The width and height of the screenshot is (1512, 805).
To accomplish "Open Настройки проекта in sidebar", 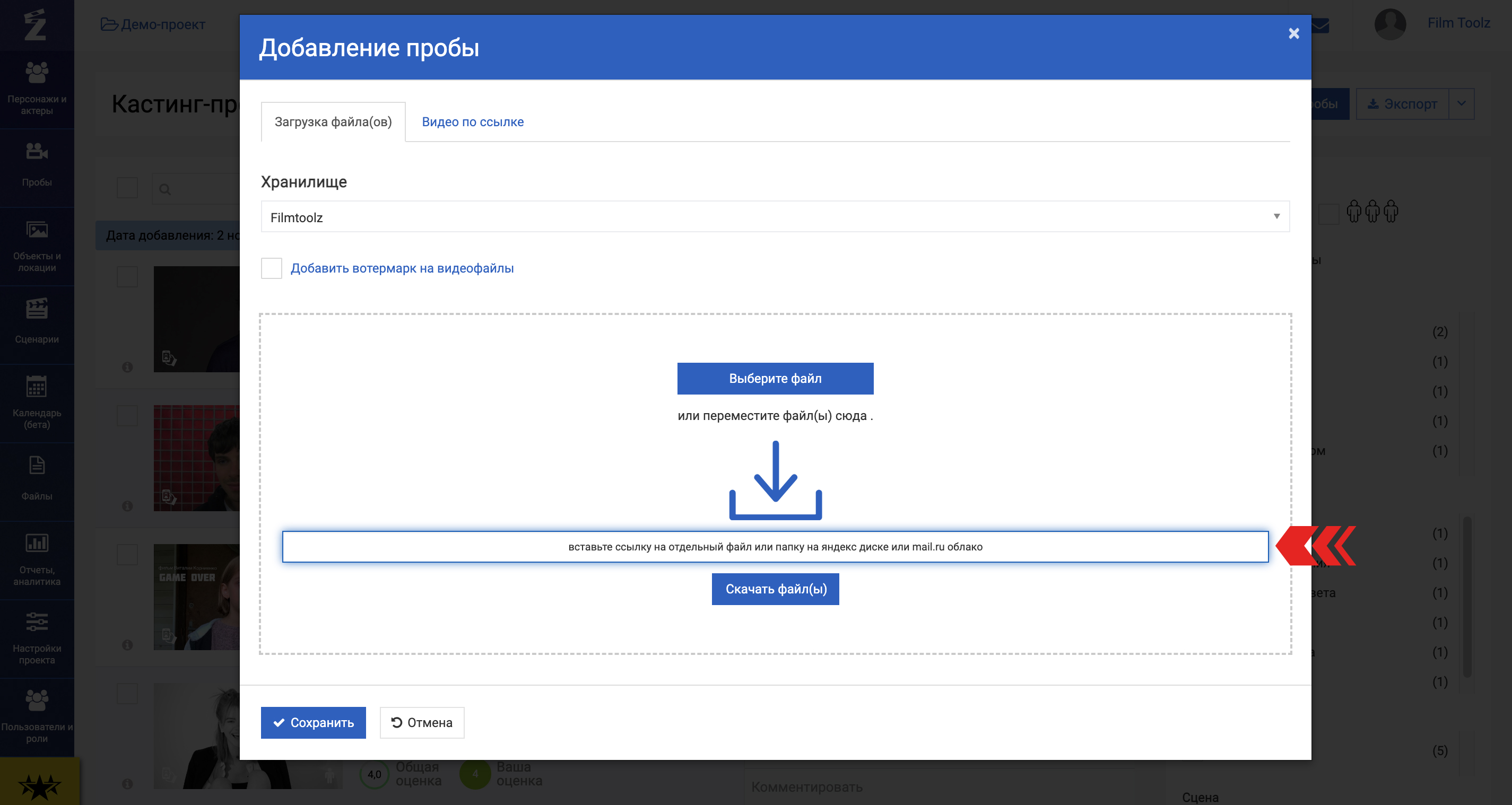I will click(37, 638).
